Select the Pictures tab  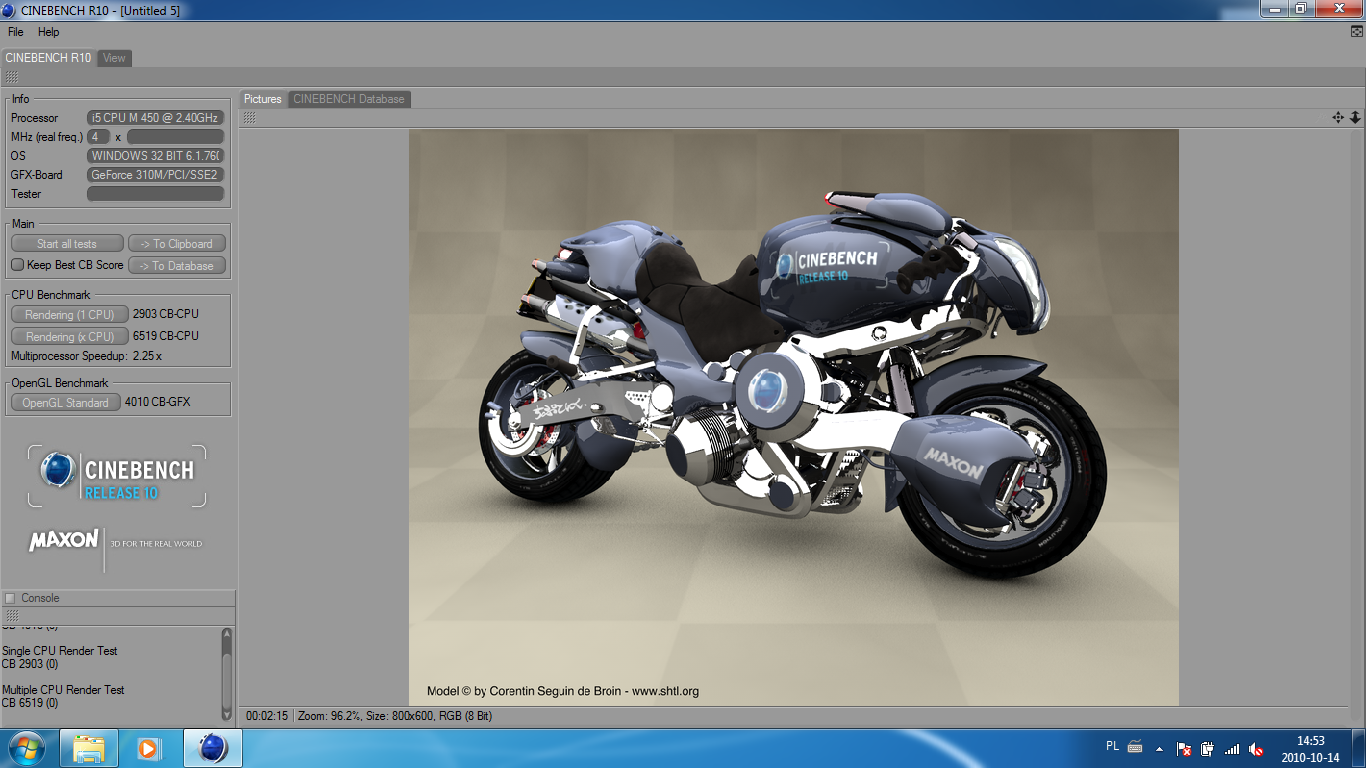[263, 99]
